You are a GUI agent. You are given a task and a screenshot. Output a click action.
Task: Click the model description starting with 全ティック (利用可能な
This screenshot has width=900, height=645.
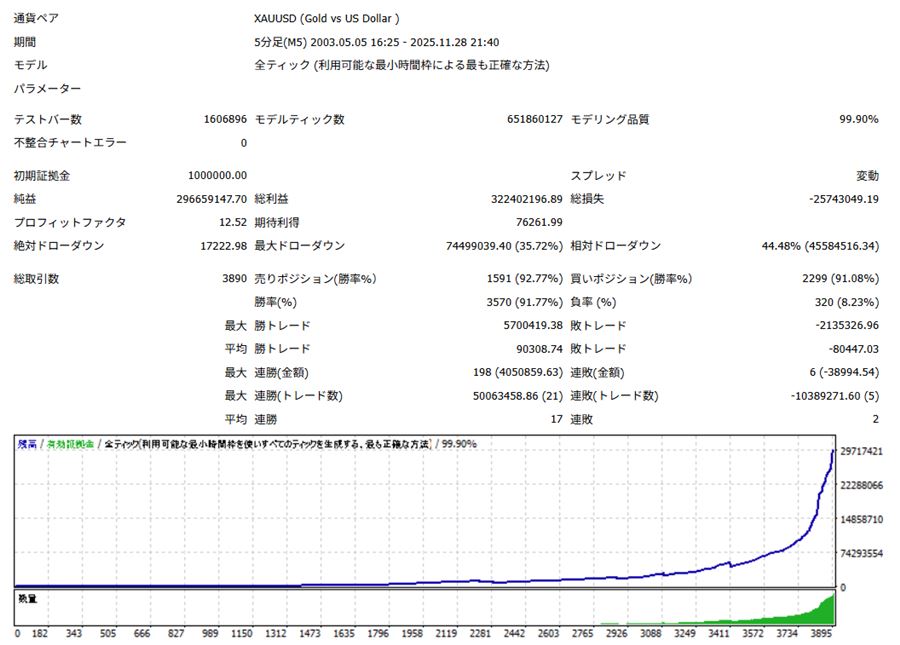(x=402, y=65)
